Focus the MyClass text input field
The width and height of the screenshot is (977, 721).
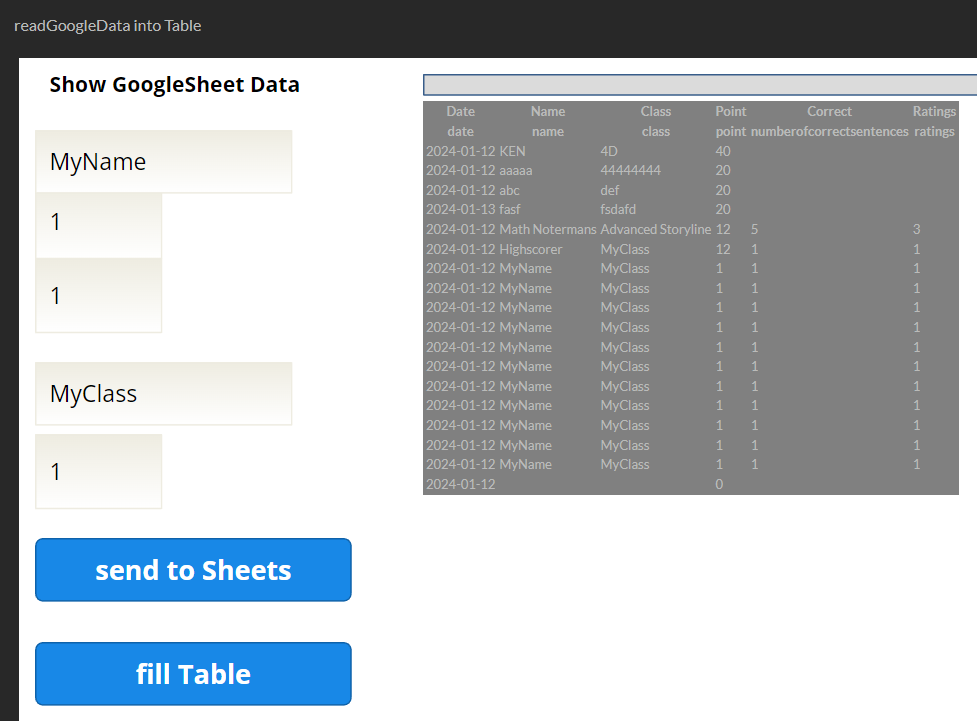coord(163,393)
